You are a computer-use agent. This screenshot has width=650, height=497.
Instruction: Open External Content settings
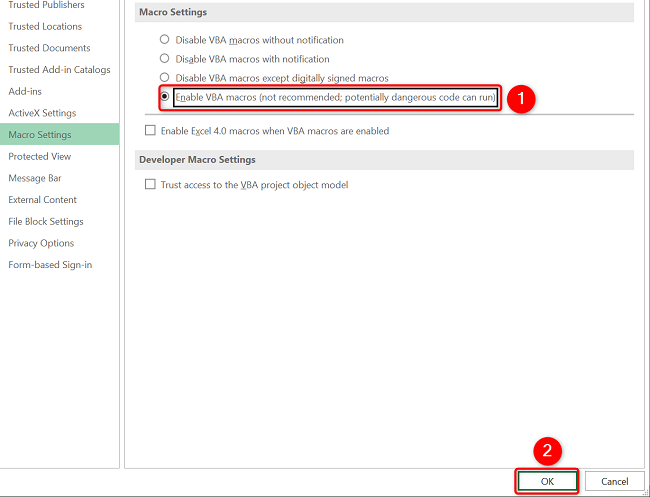[x=43, y=200]
